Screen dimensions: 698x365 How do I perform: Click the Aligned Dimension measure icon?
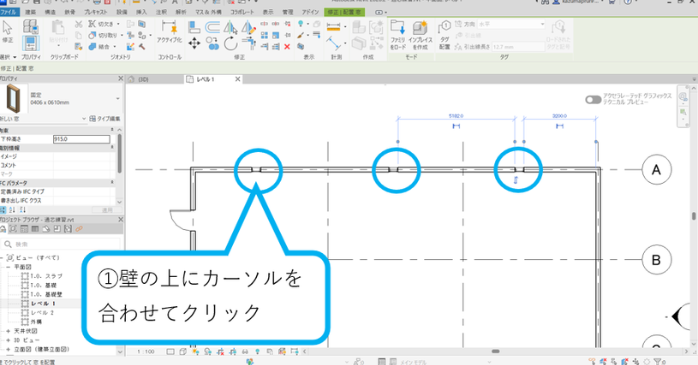click(x=333, y=28)
